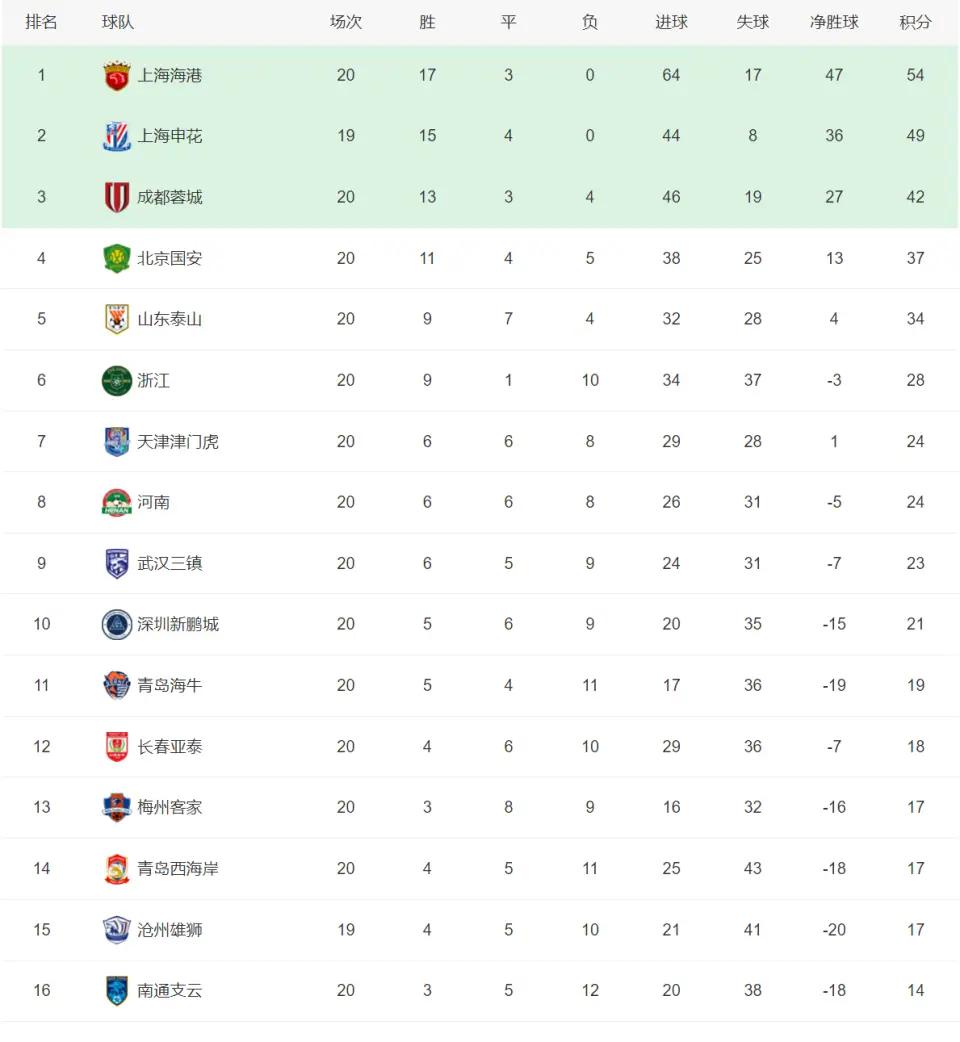Image resolution: width=960 pixels, height=1042 pixels.
Task: Click the 净胜球 column header
Action: point(834,23)
